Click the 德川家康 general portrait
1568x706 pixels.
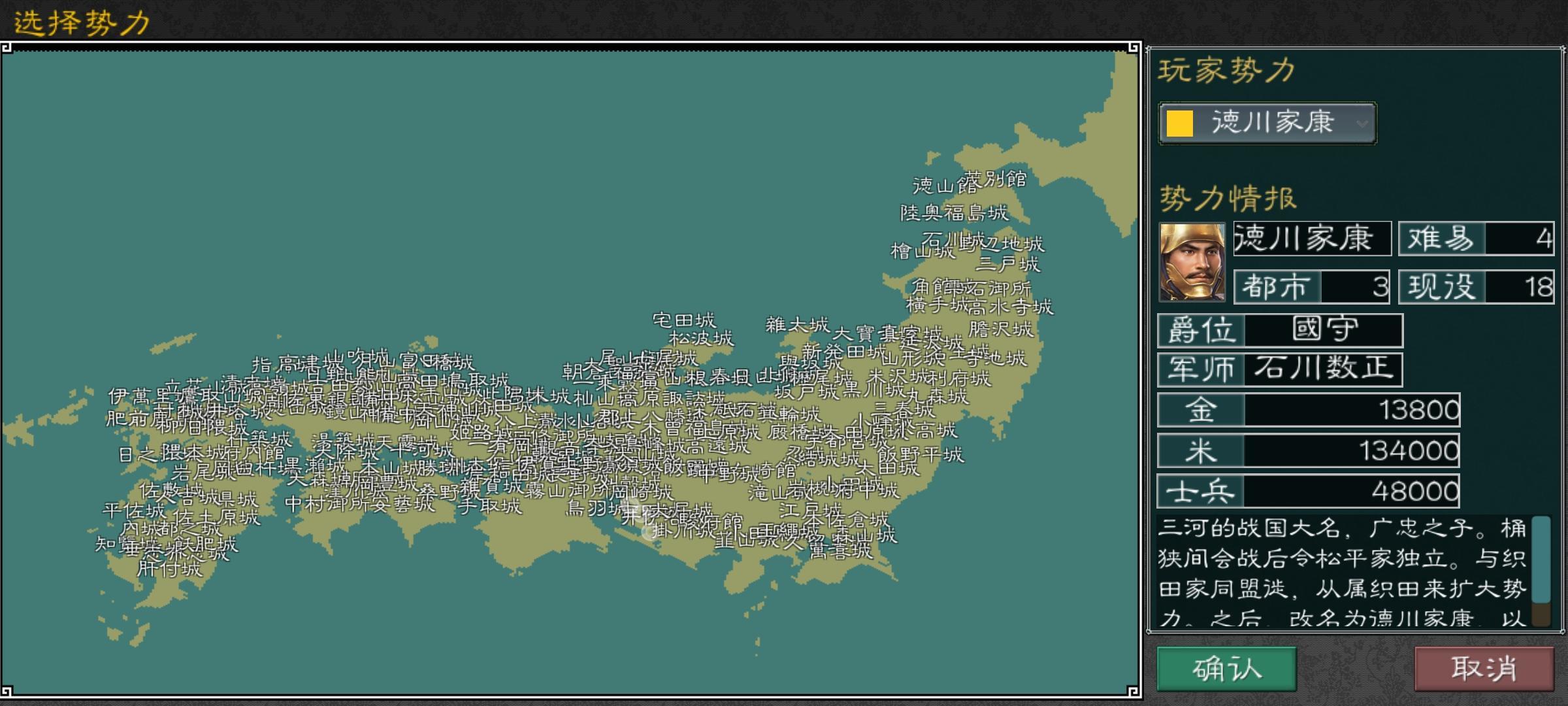click(1192, 262)
